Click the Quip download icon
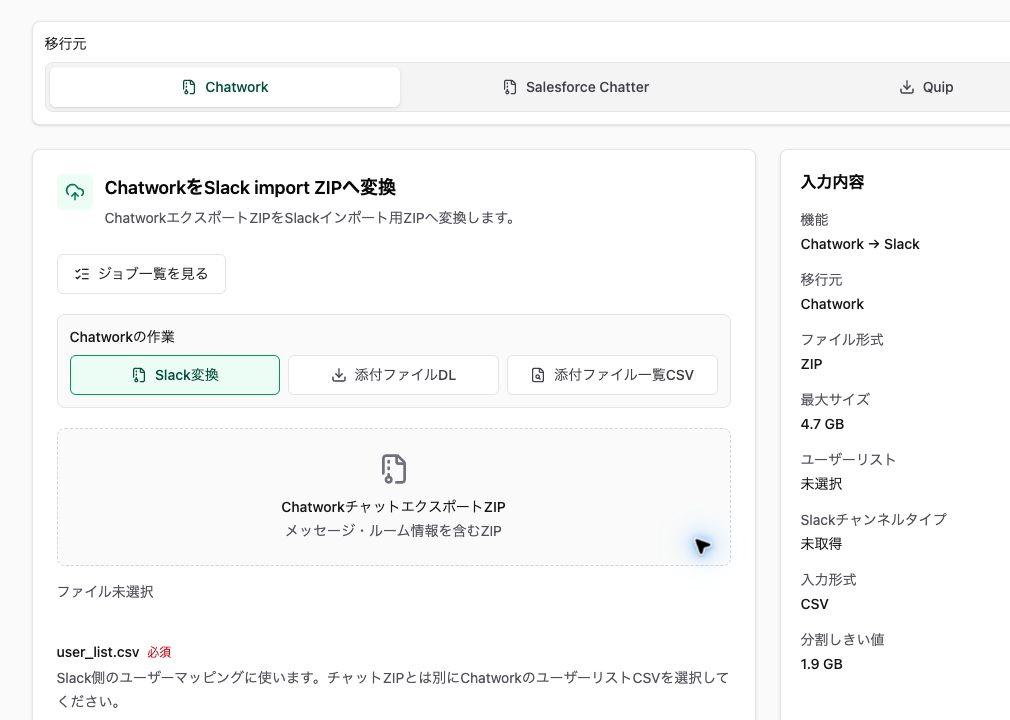 pyautogui.click(x=906, y=87)
